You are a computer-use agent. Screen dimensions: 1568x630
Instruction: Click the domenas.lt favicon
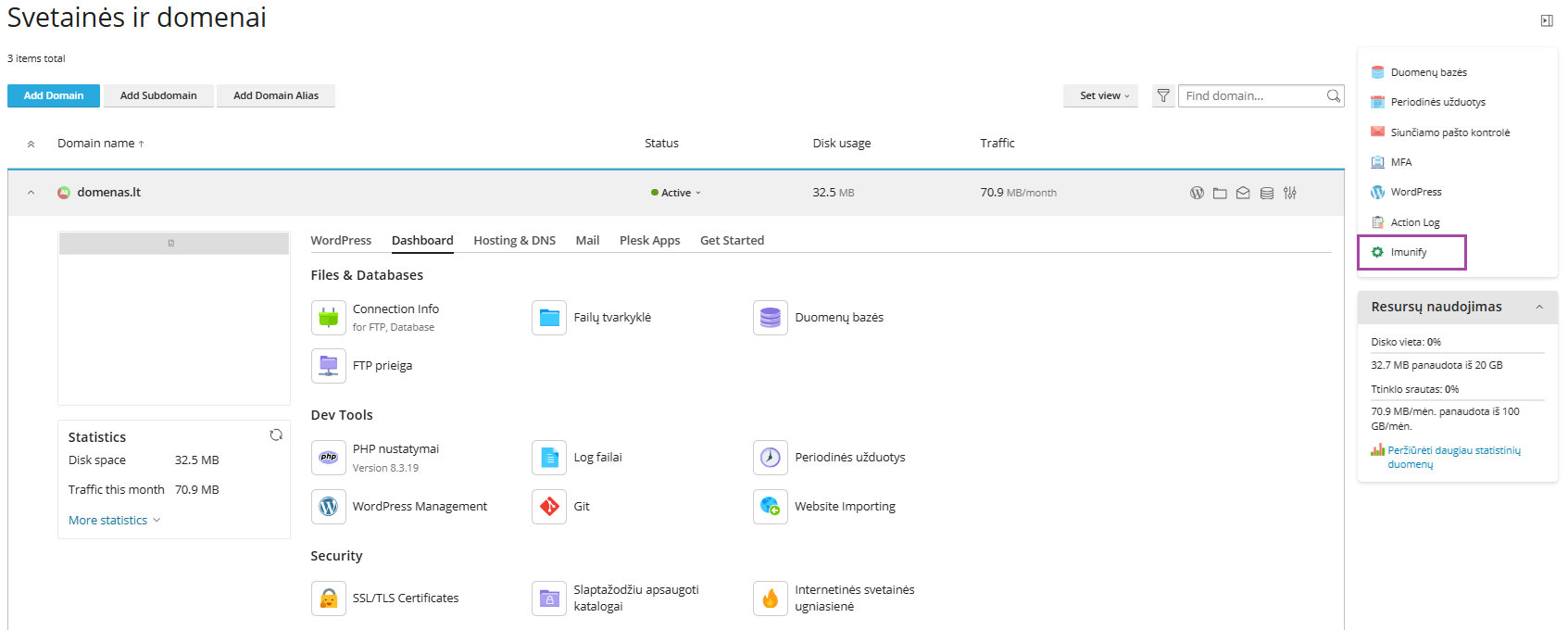tap(64, 193)
